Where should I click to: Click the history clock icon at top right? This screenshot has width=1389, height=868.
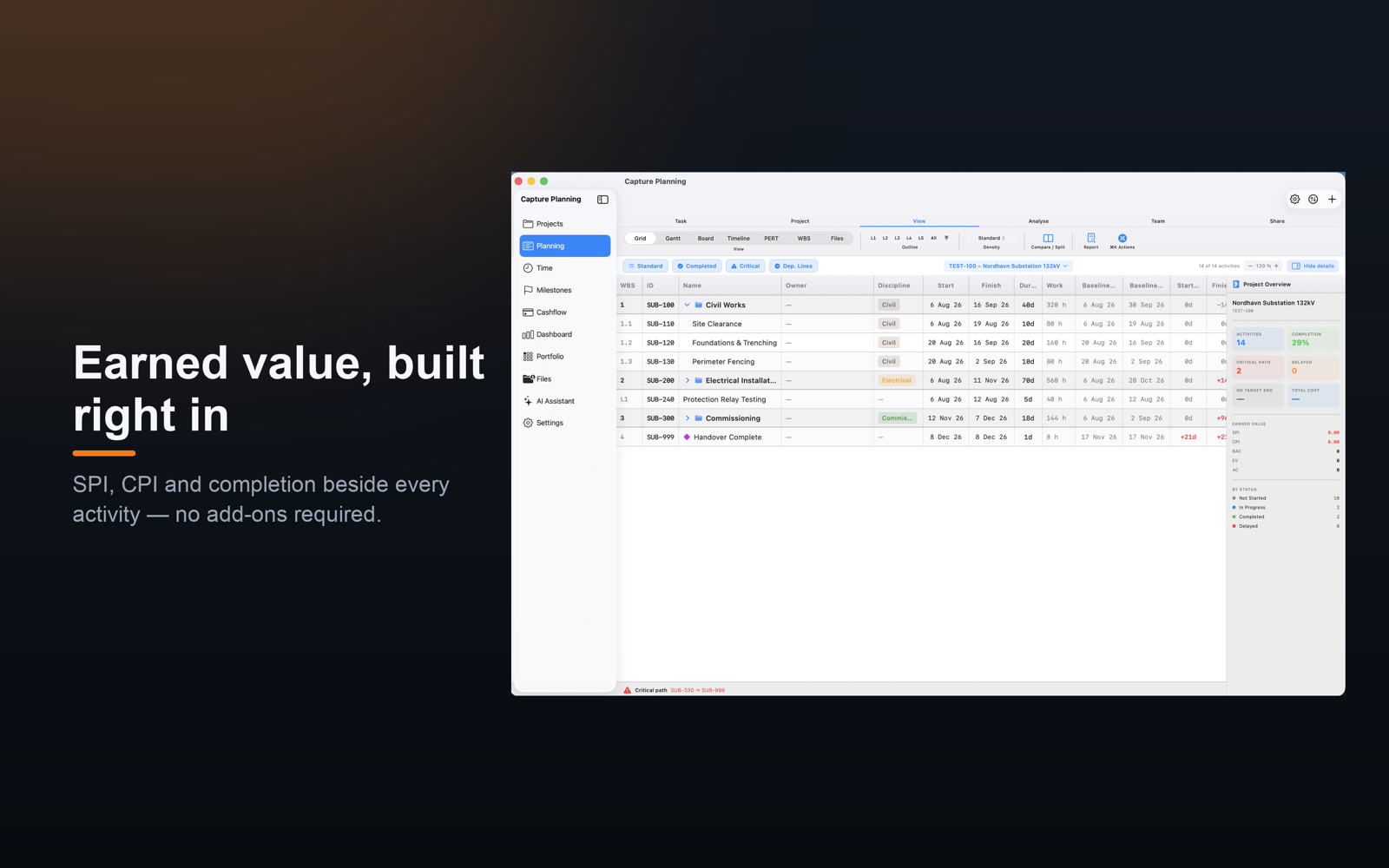pyautogui.click(x=1313, y=200)
